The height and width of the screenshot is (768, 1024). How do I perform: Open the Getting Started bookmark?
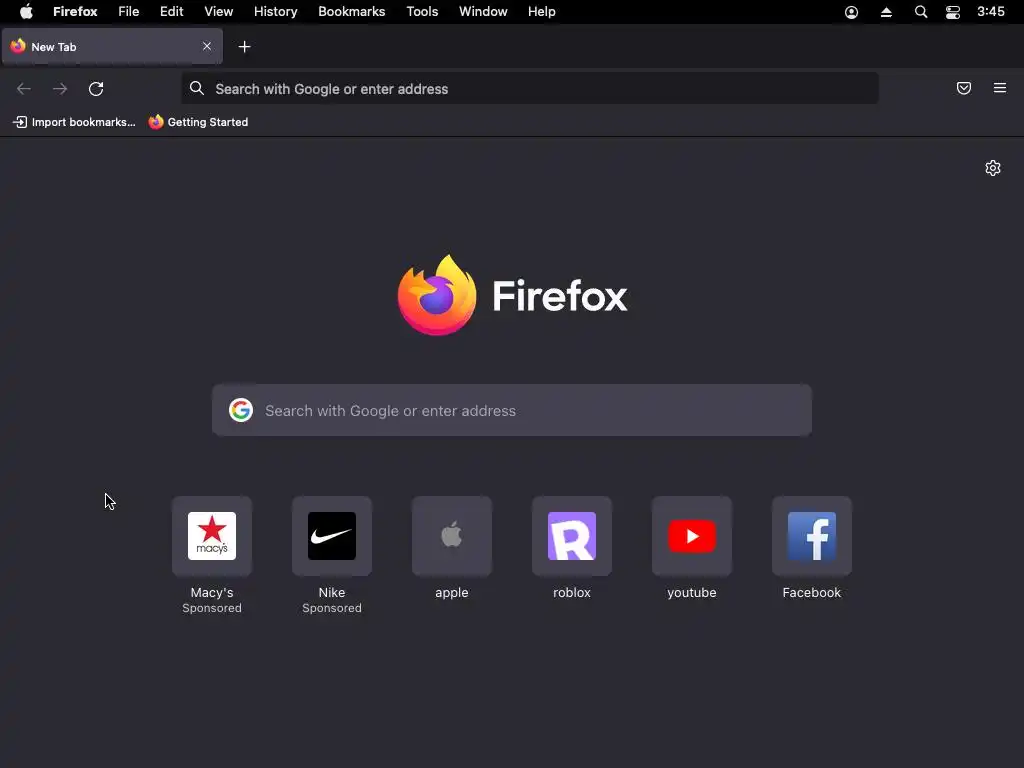[199, 122]
